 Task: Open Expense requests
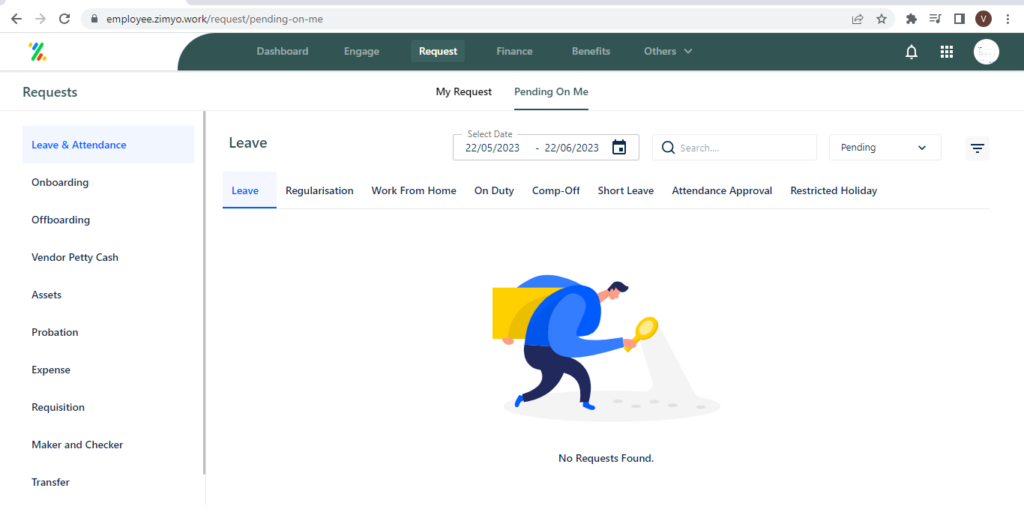[51, 370]
